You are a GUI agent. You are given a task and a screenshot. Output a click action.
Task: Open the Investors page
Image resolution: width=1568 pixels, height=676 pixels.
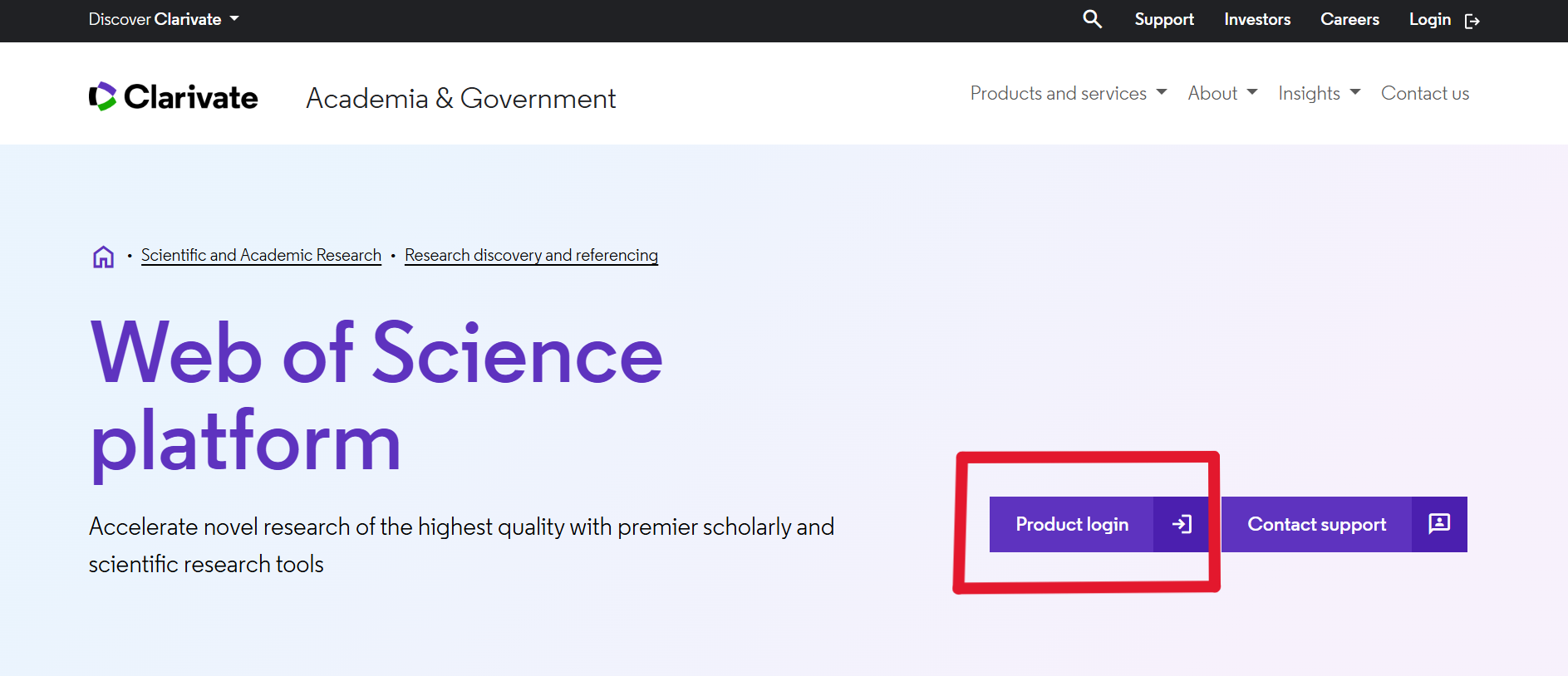tap(1256, 19)
